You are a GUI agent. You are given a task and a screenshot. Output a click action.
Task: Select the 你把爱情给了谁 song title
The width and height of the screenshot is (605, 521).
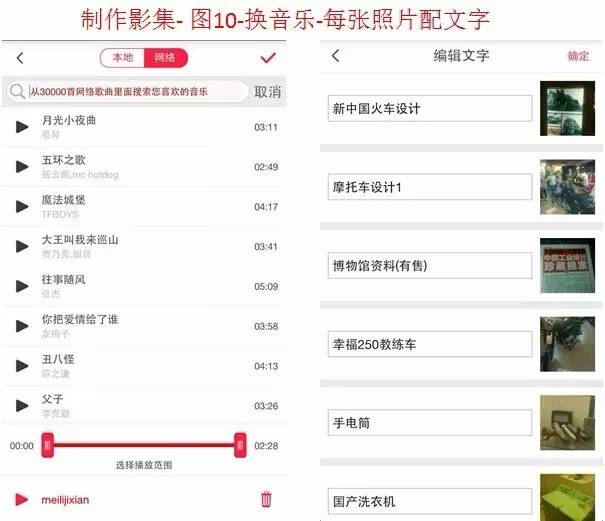pyautogui.click(x=80, y=319)
